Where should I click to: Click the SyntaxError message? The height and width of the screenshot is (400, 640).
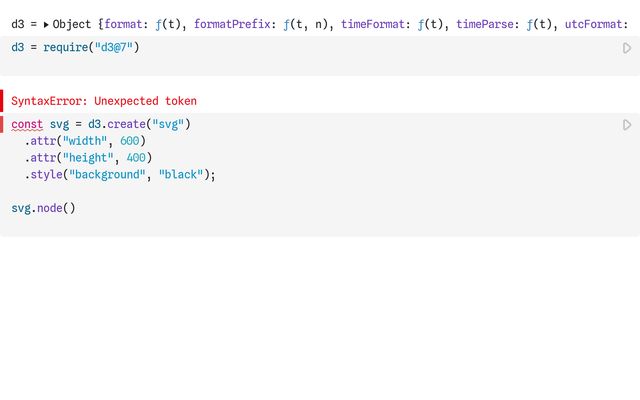pyautogui.click(x=104, y=101)
